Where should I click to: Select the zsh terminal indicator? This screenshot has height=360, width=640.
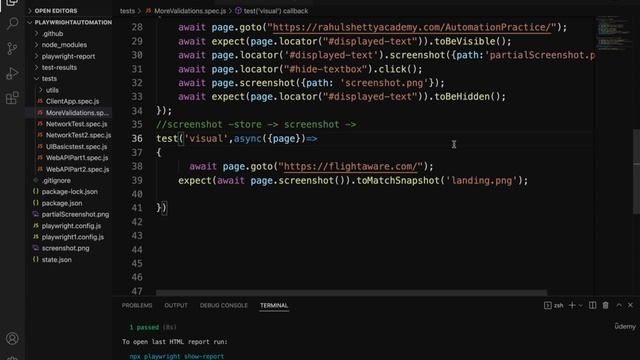pyautogui.click(x=554, y=305)
